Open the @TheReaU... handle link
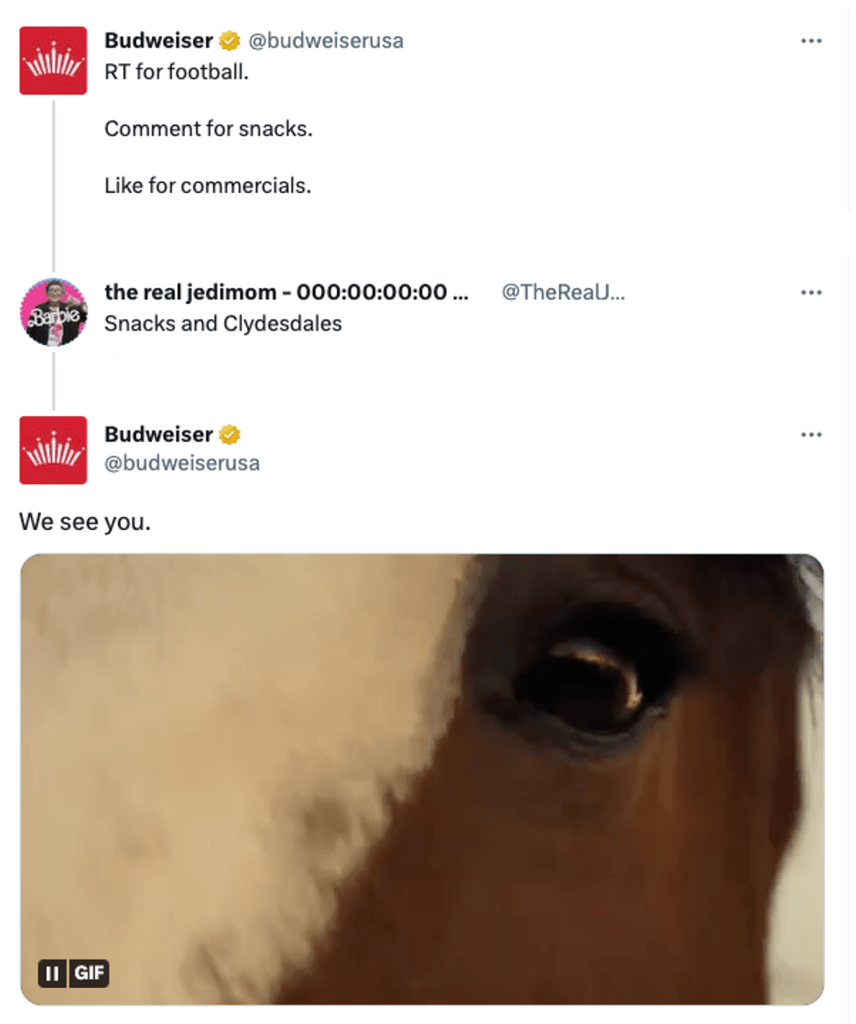 [563, 293]
